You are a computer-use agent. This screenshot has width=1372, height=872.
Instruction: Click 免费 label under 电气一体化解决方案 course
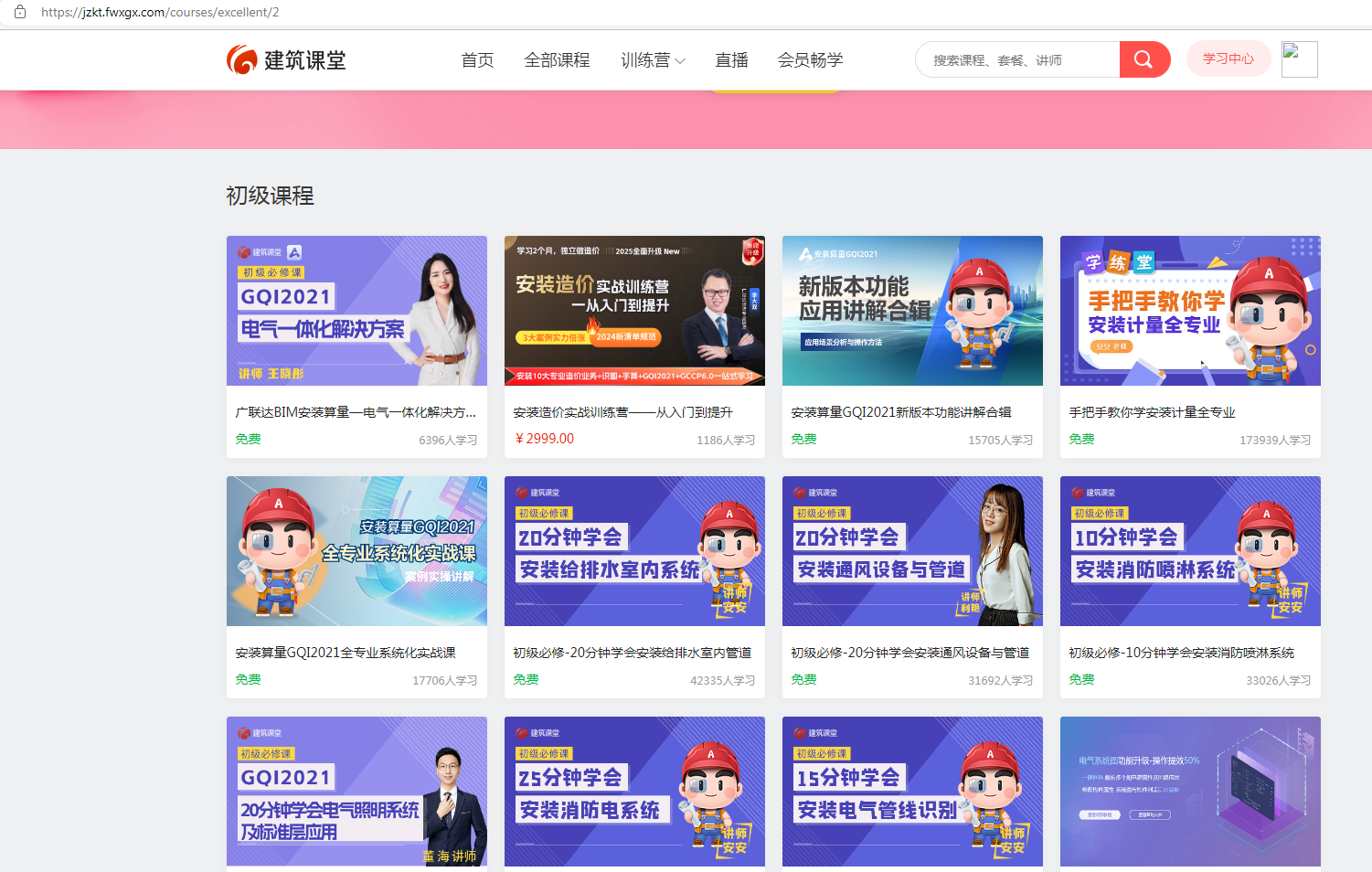(248, 439)
